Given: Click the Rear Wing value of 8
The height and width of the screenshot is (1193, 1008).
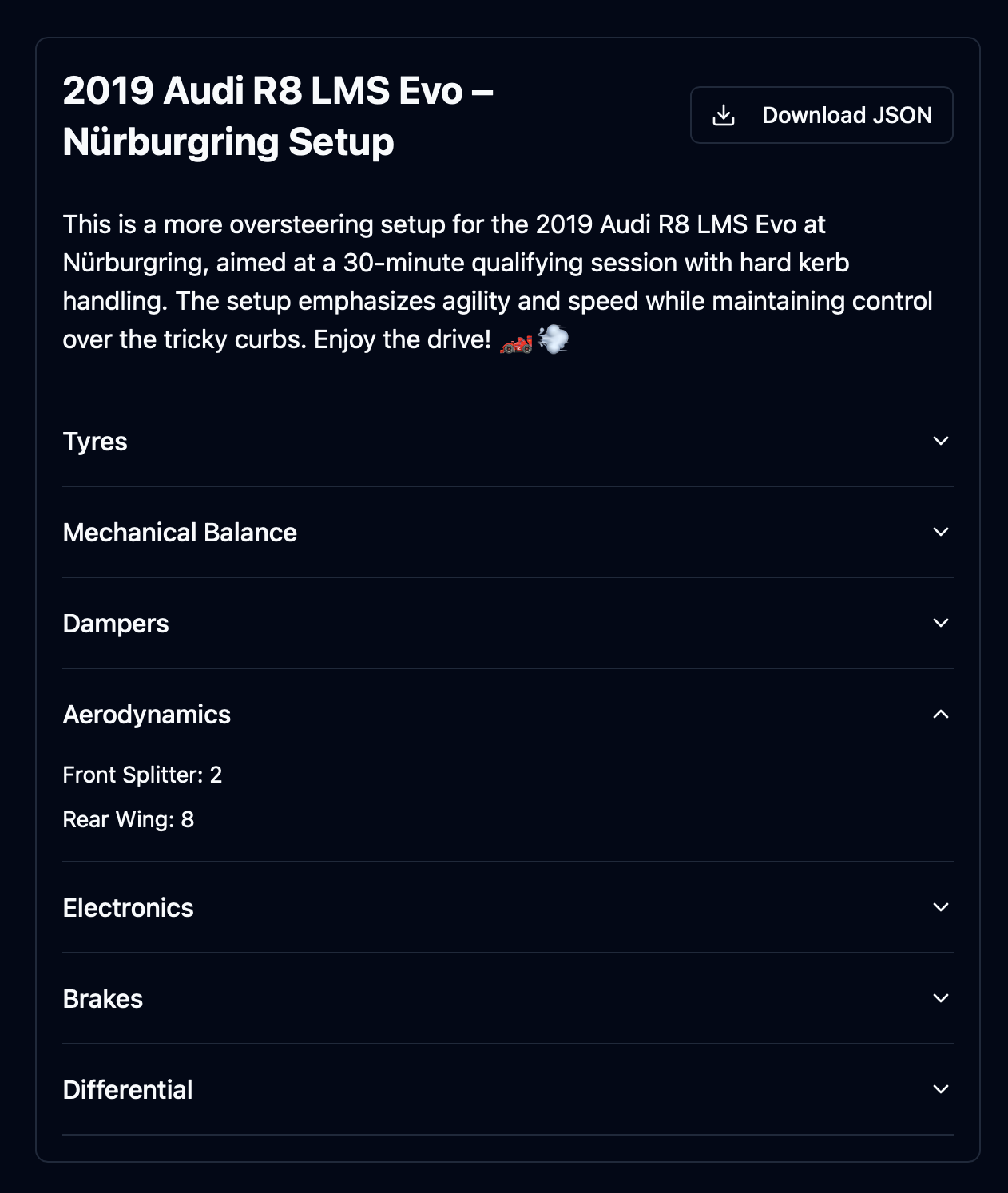Looking at the screenshot, I should (x=129, y=818).
